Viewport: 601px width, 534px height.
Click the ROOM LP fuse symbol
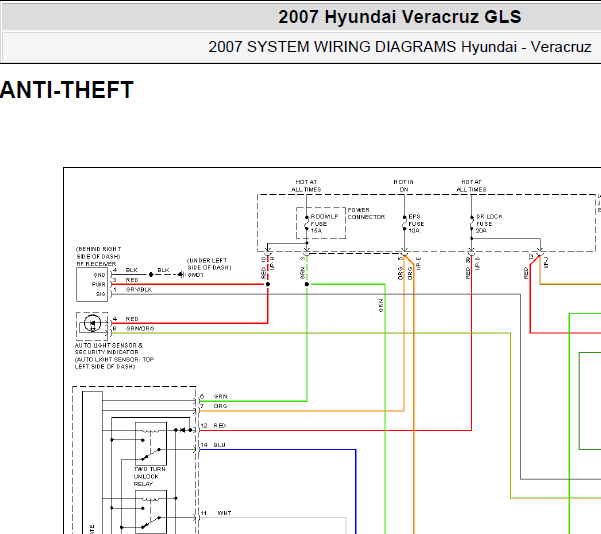pyautogui.click(x=307, y=223)
